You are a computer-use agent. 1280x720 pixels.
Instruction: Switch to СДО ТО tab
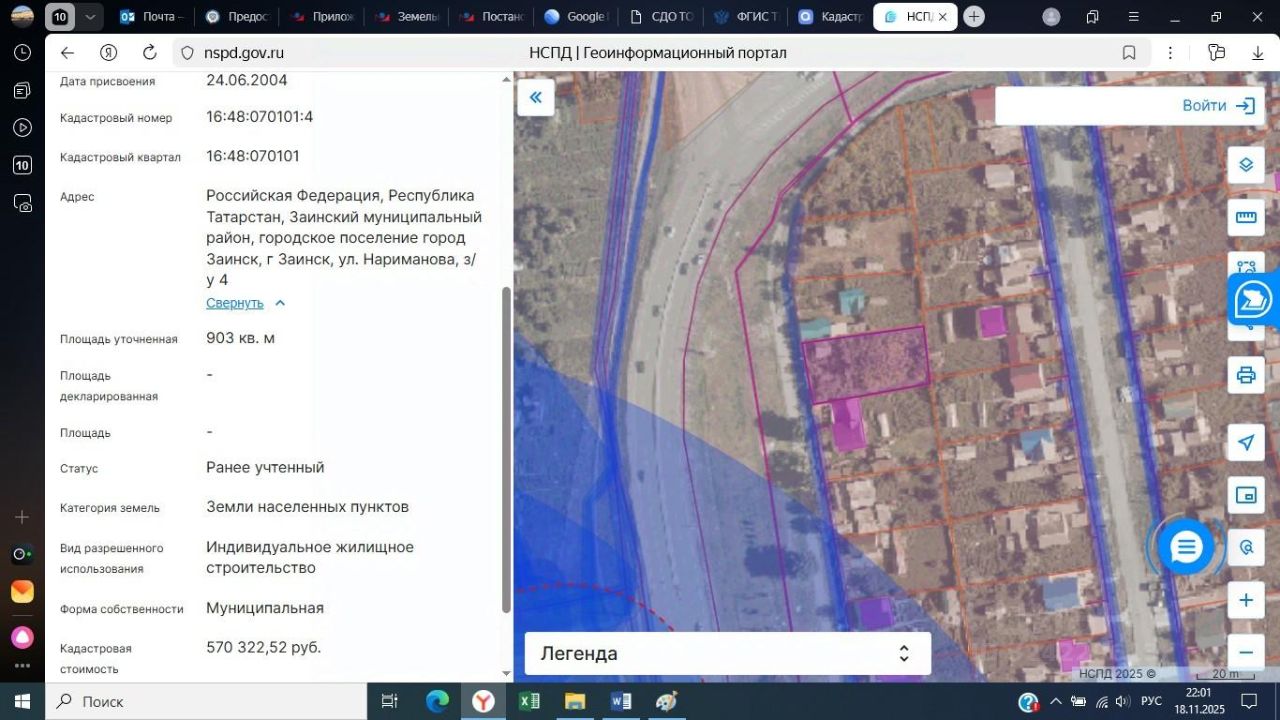click(660, 17)
